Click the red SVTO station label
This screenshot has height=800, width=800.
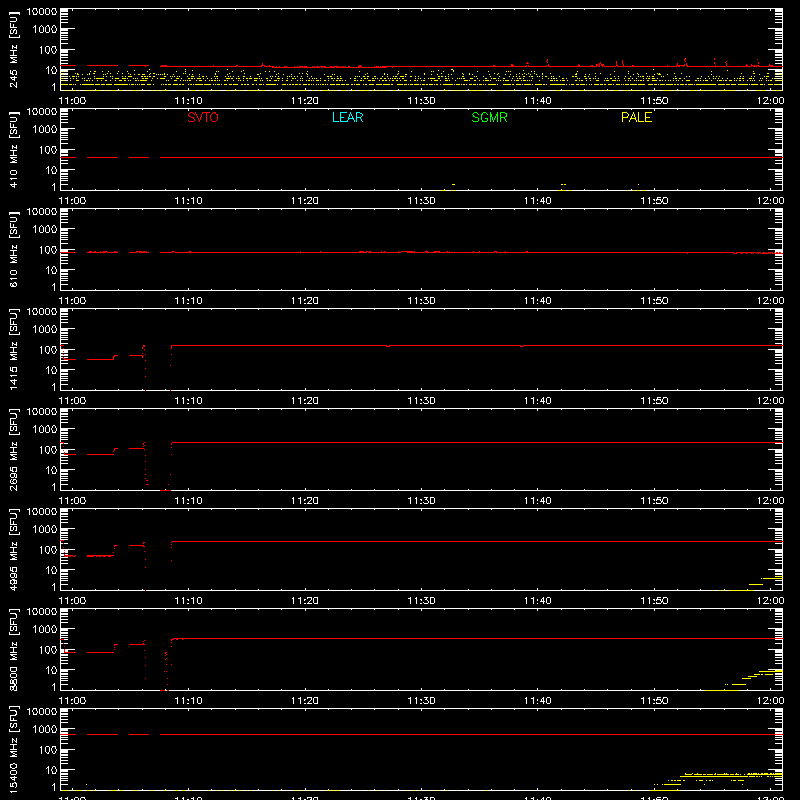pyautogui.click(x=203, y=117)
